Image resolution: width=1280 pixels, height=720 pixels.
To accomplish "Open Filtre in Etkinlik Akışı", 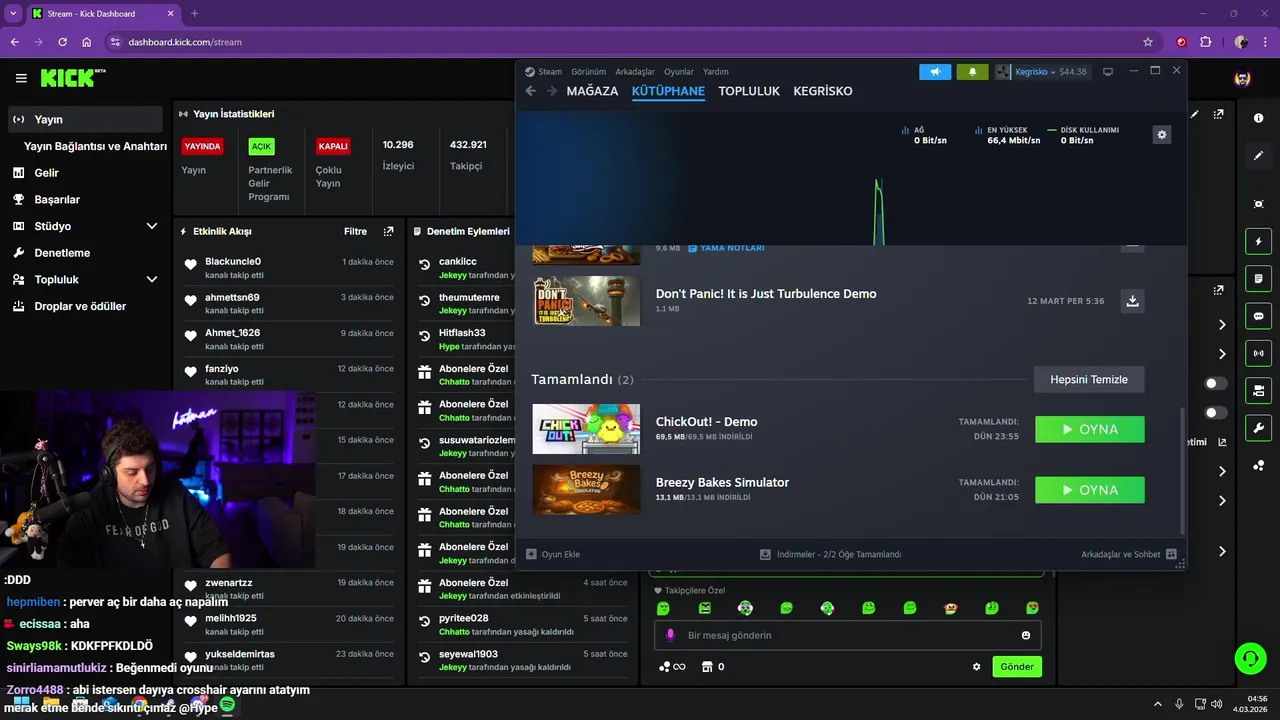I will click(x=356, y=231).
